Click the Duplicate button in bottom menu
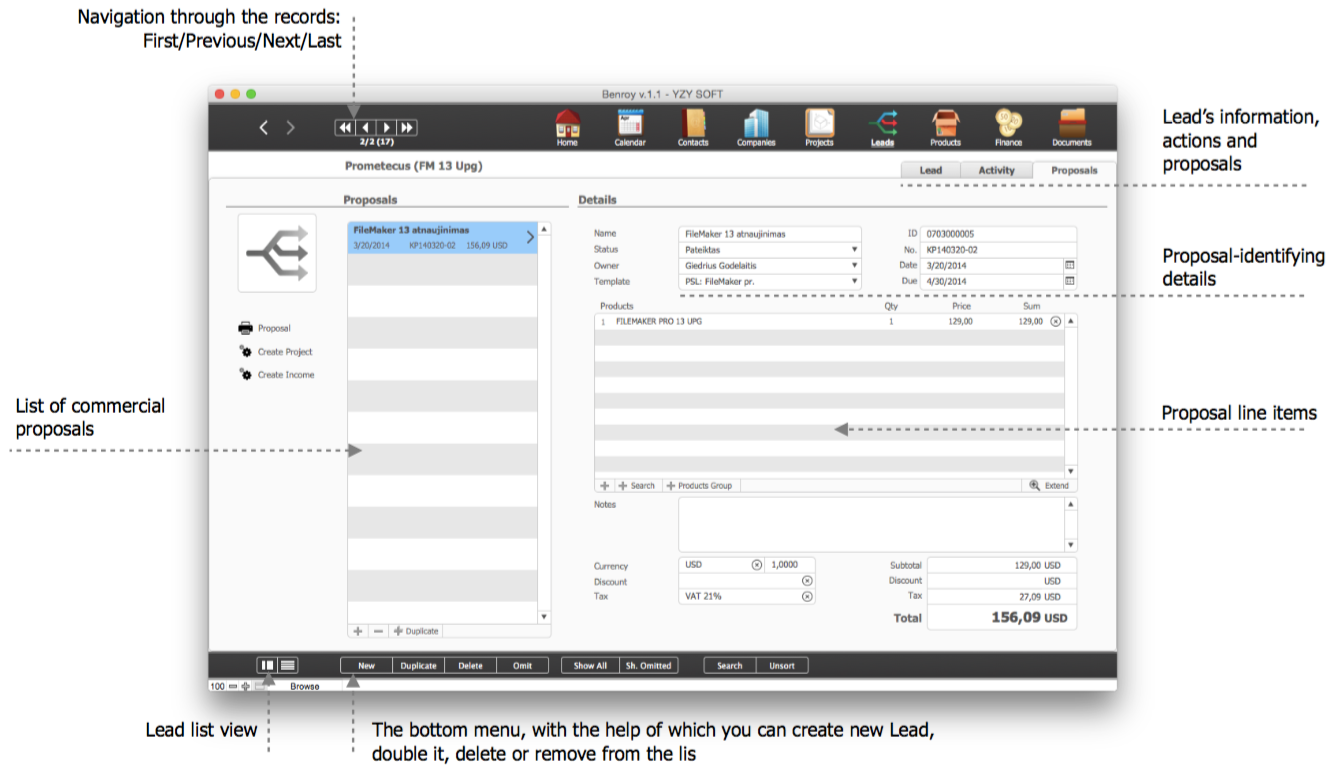This screenshot has width=1334, height=771. (418, 665)
